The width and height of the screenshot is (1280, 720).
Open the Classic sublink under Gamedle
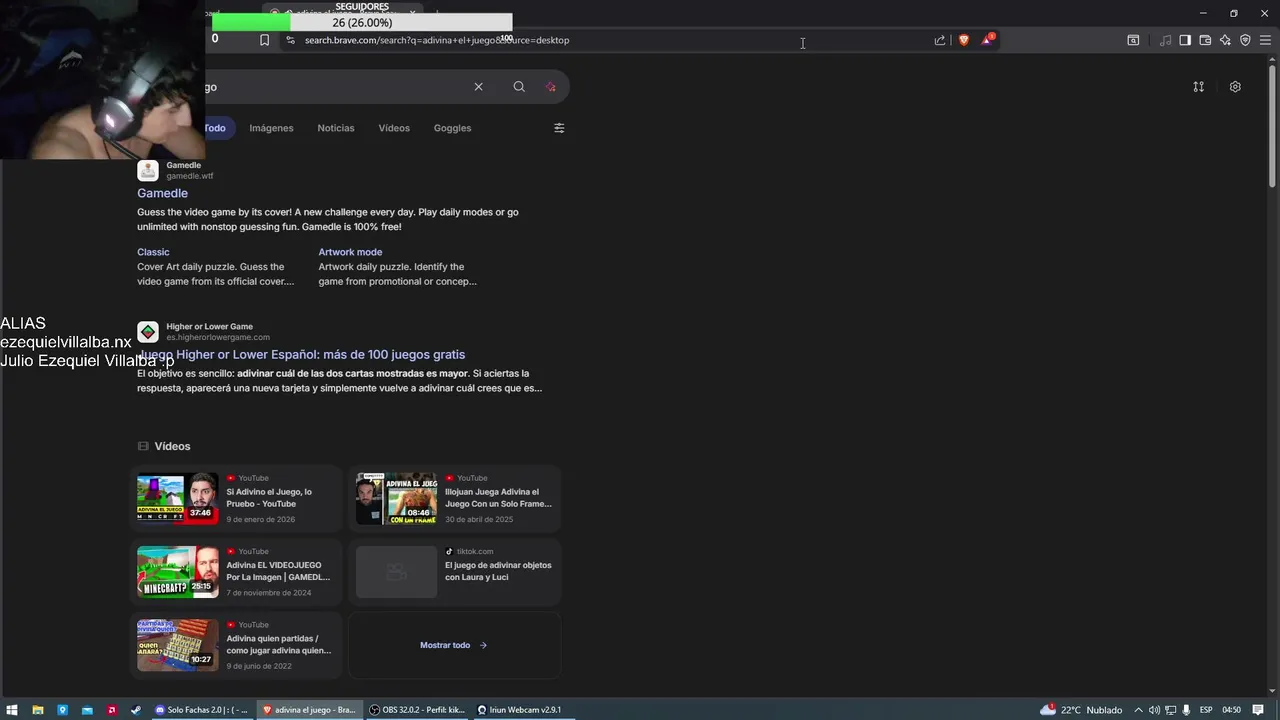click(153, 252)
